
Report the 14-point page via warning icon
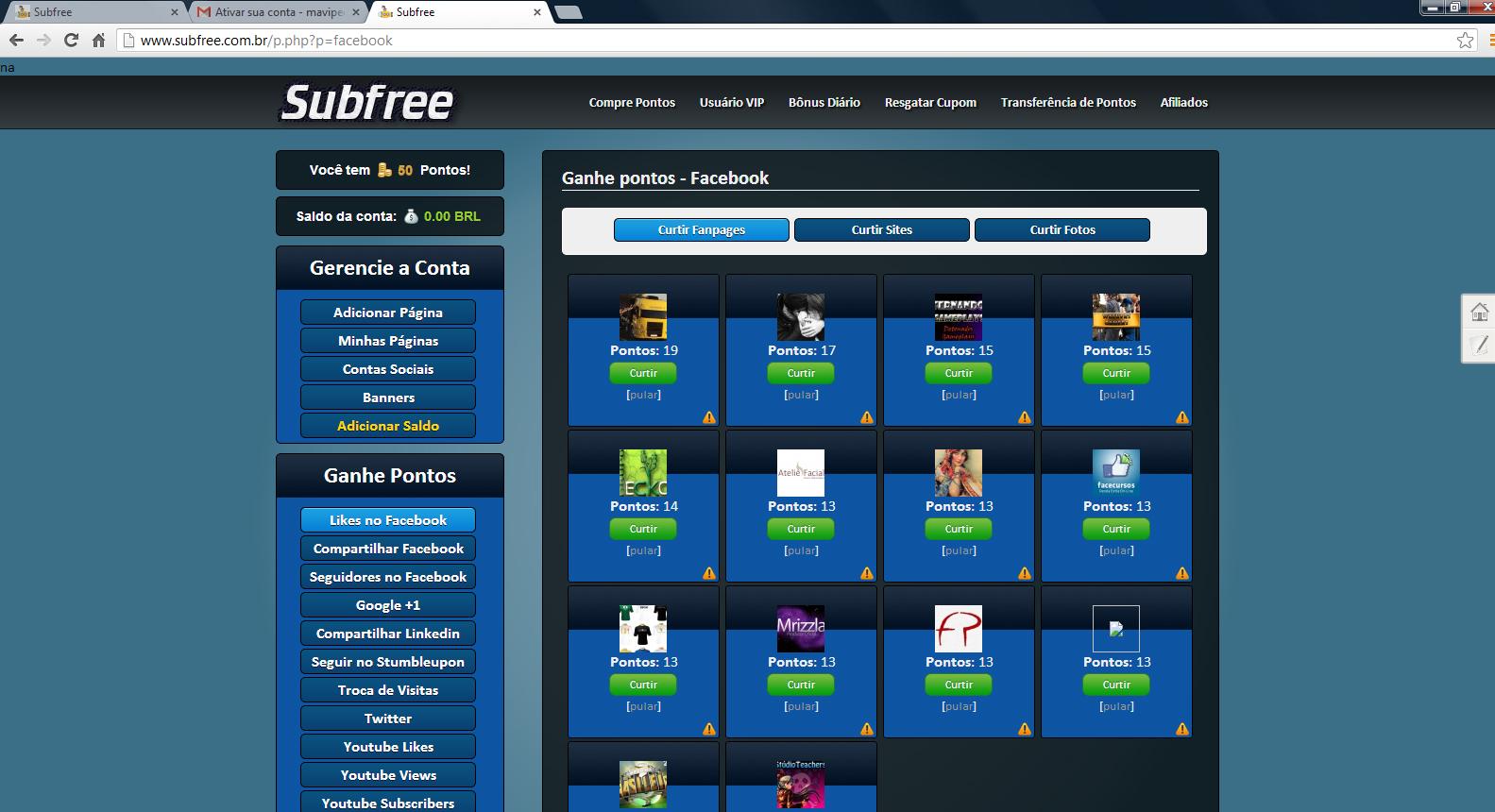tap(709, 573)
